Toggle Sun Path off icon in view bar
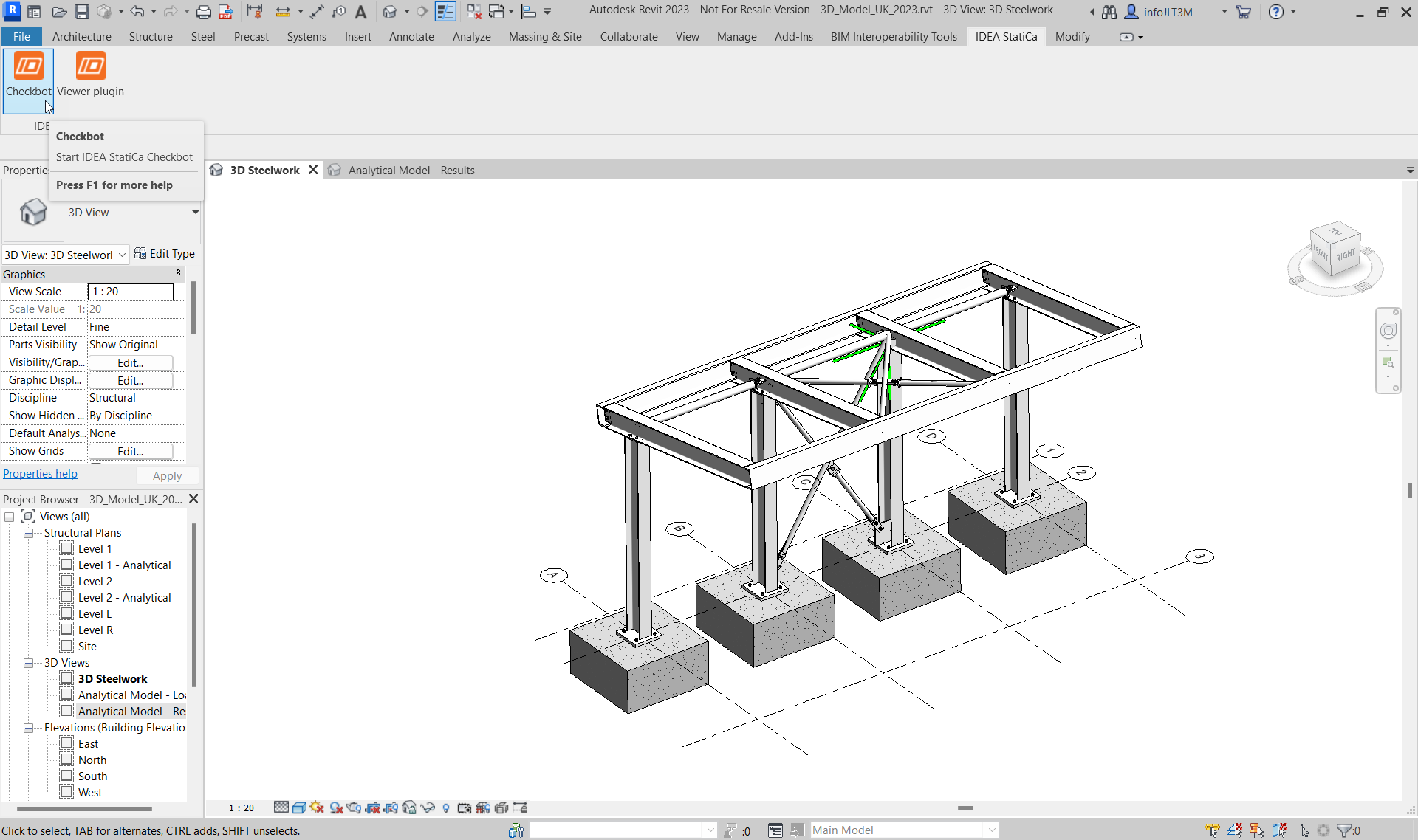This screenshot has height=840, width=1418. click(317, 807)
